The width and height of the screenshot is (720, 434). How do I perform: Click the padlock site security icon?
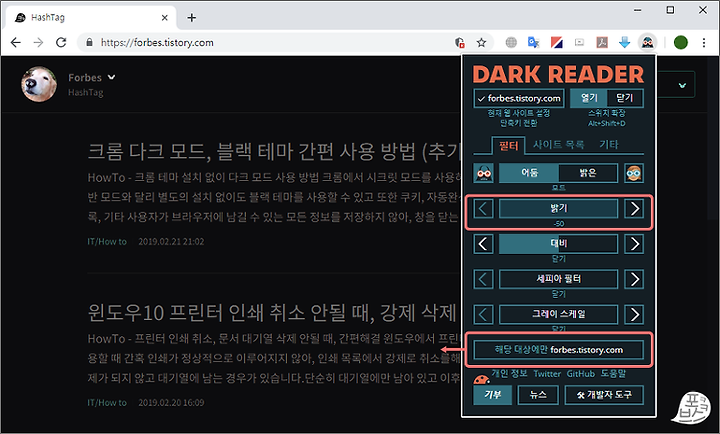point(90,43)
